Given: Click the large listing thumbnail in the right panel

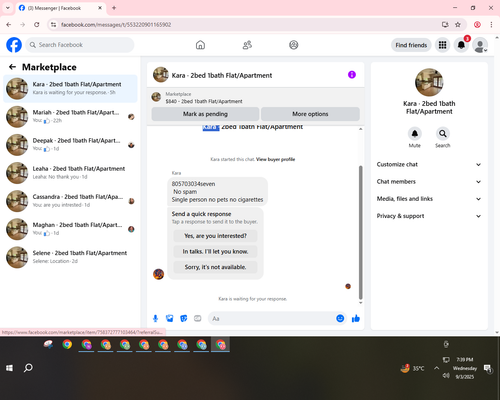Looking at the screenshot, I should pos(429,82).
